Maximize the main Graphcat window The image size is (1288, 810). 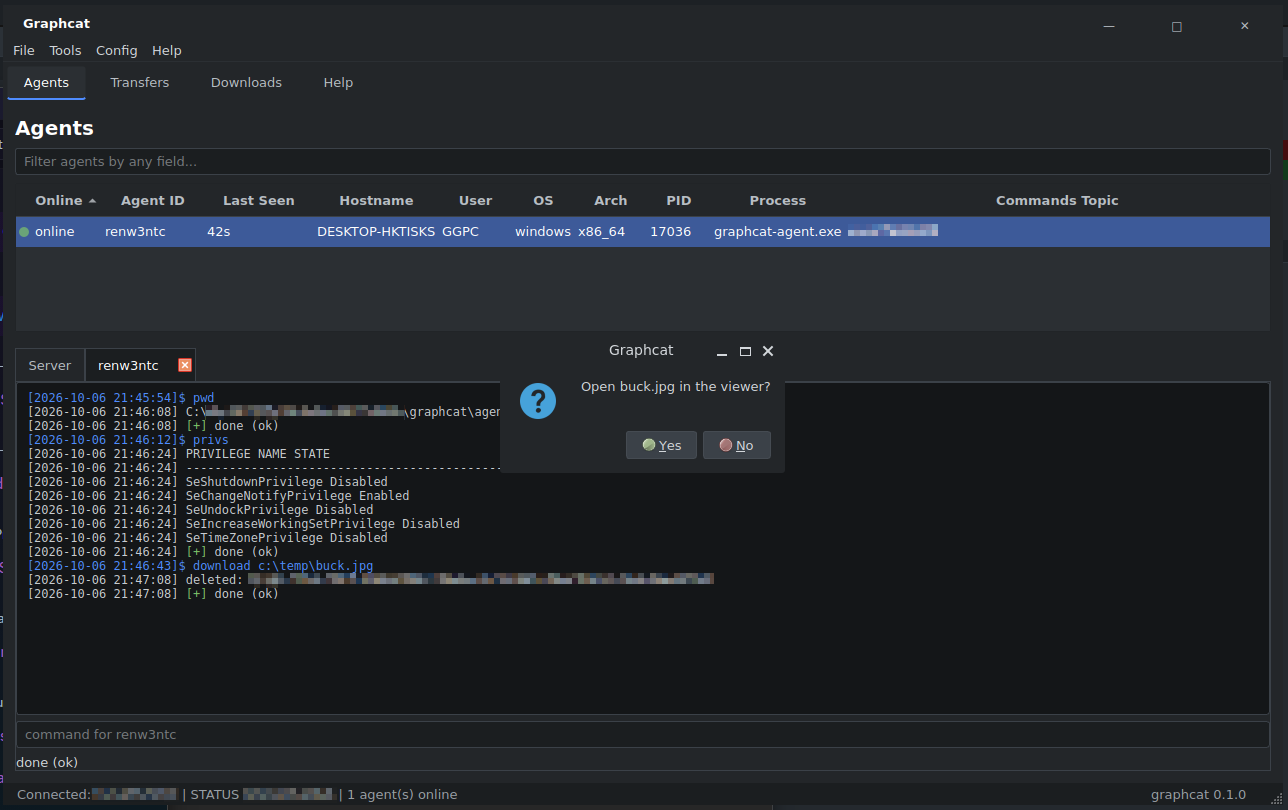click(x=1177, y=26)
